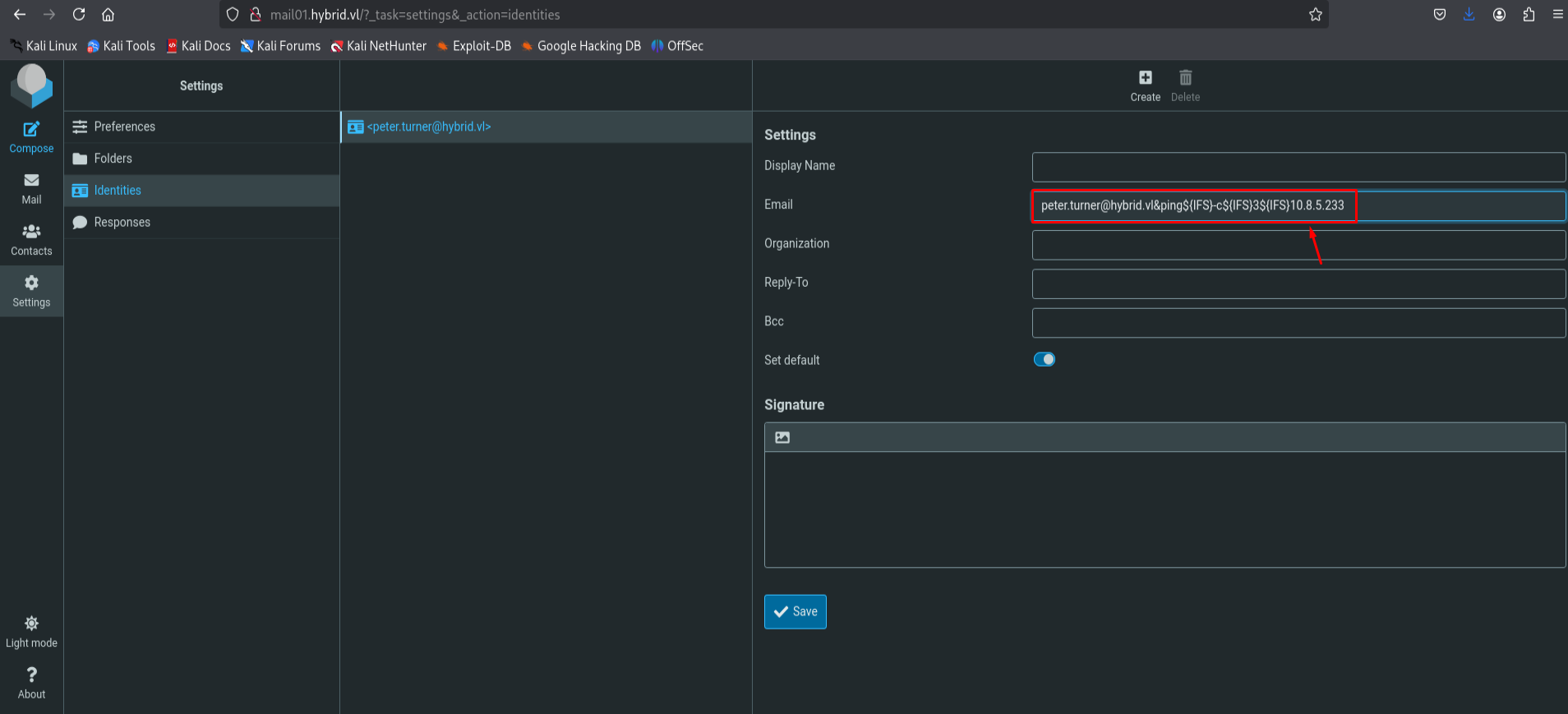This screenshot has width=1568, height=714.
Task: Focus the Bcc field
Action: [1298, 322]
